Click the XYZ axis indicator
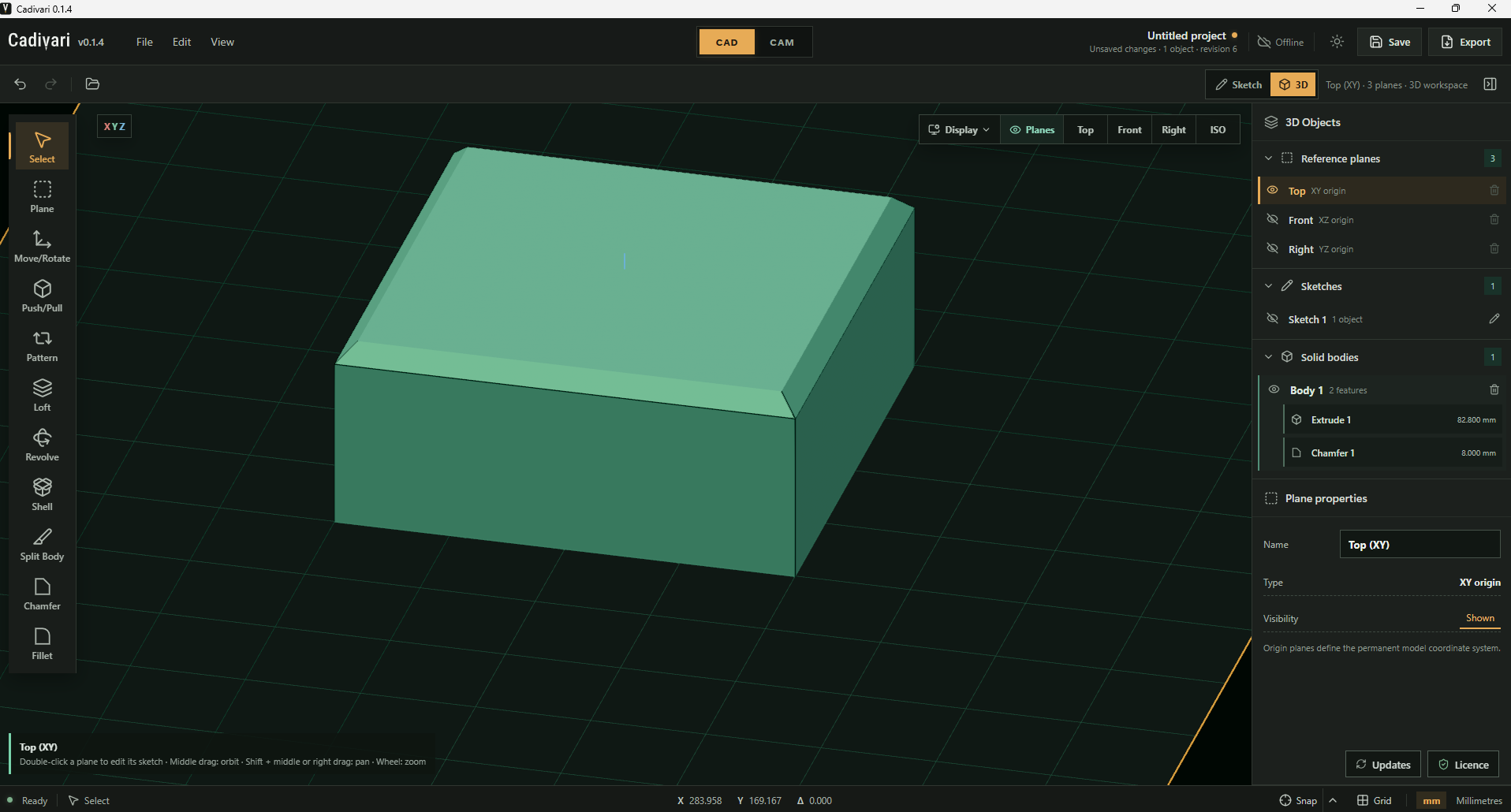This screenshot has height=812, width=1511. [114, 126]
